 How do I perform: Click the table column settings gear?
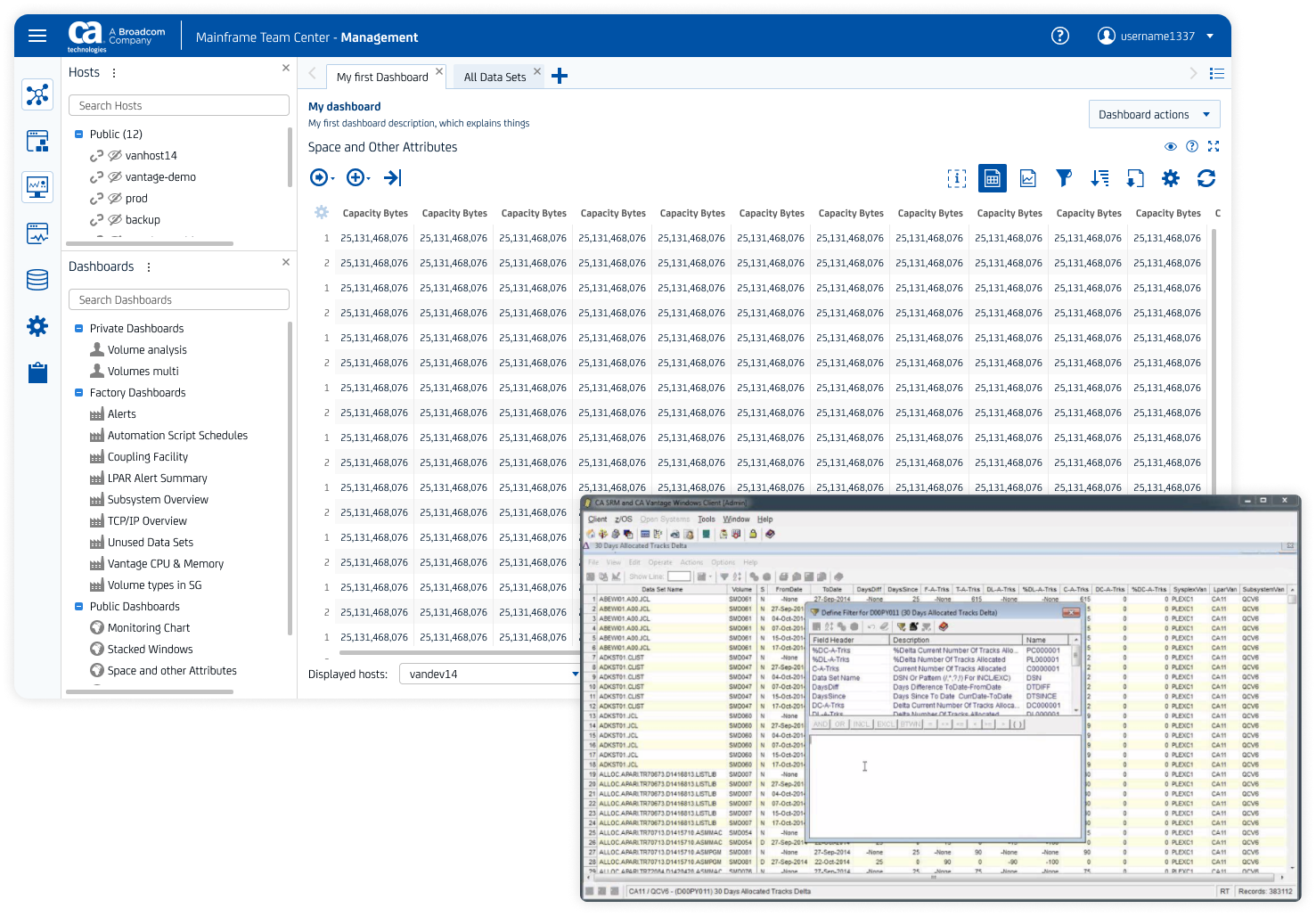tap(322, 212)
